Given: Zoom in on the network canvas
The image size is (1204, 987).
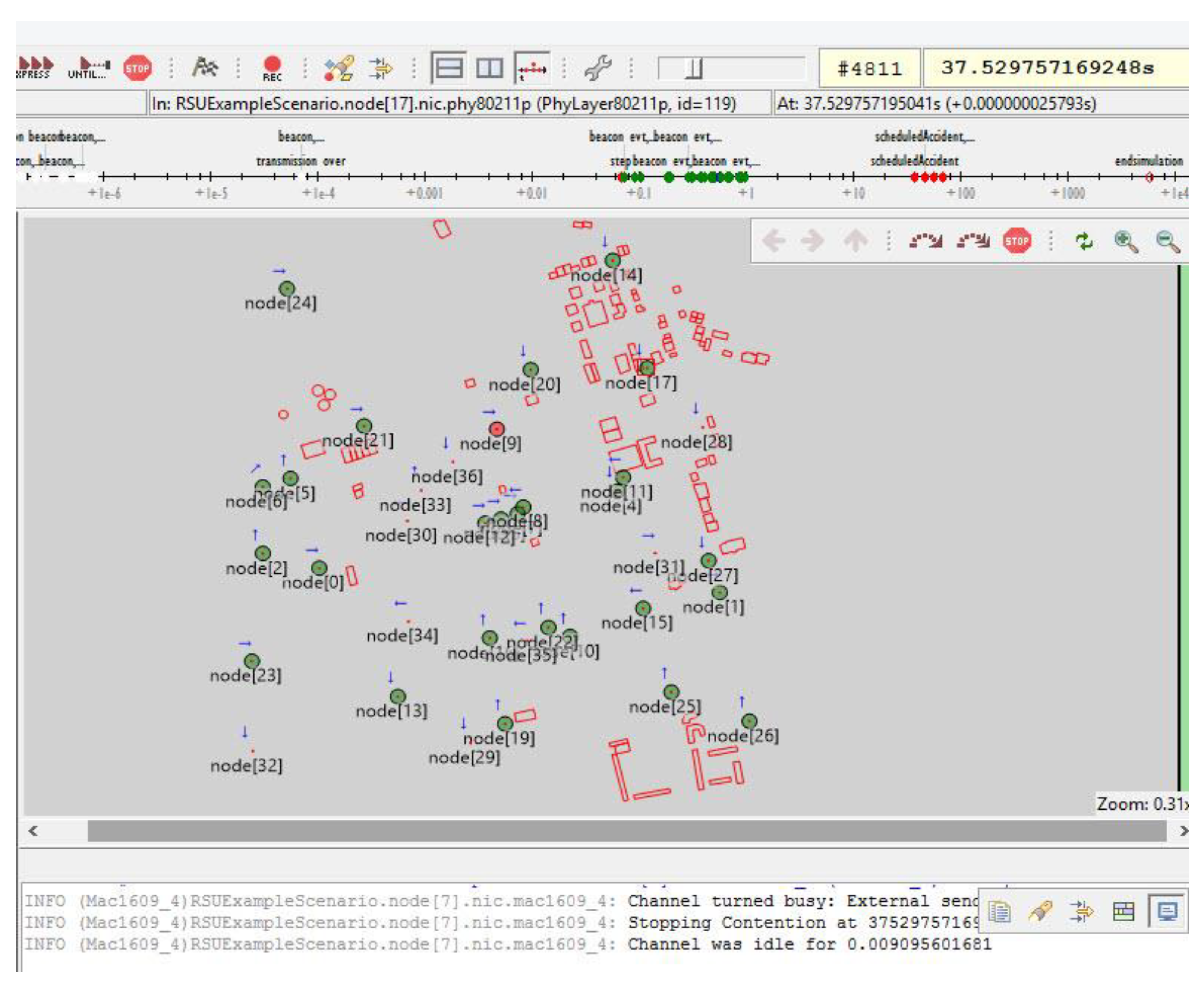Looking at the screenshot, I should 1126,242.
